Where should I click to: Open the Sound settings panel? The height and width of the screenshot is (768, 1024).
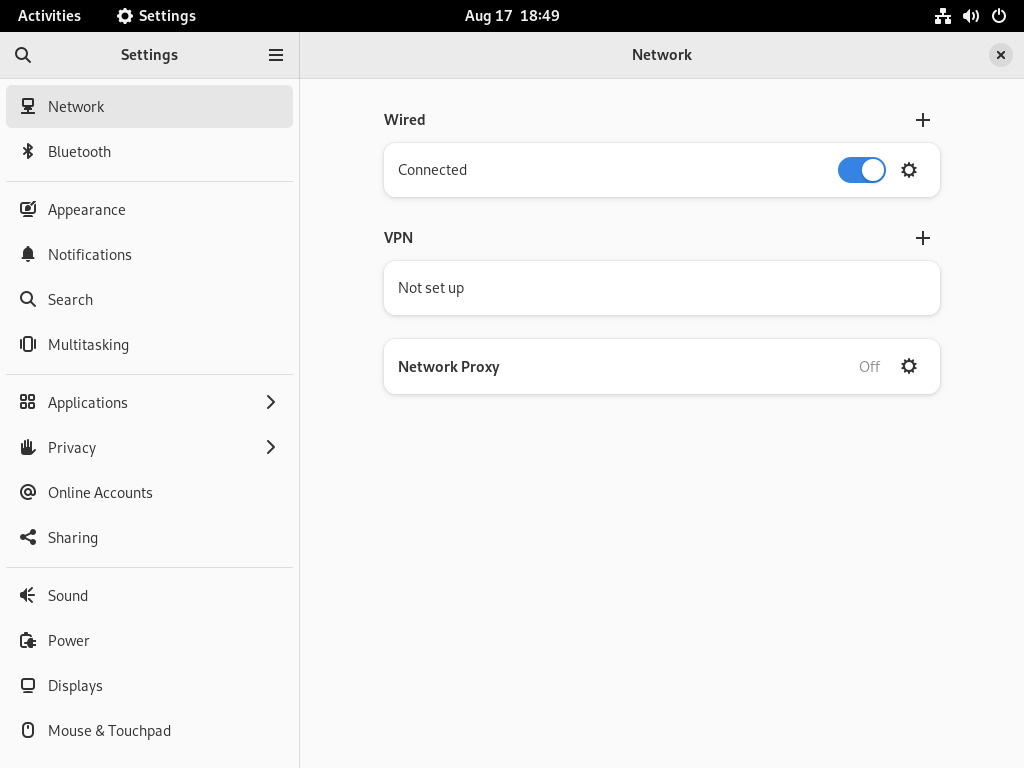click(x=150, y=595)
